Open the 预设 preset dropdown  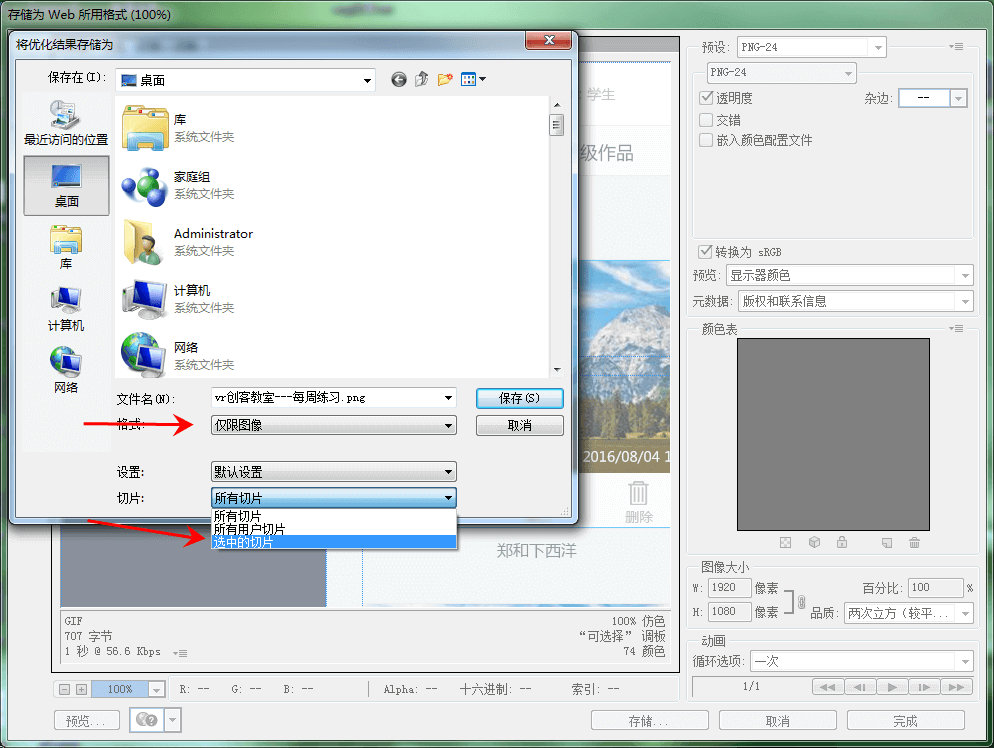[x=811, y=48]
